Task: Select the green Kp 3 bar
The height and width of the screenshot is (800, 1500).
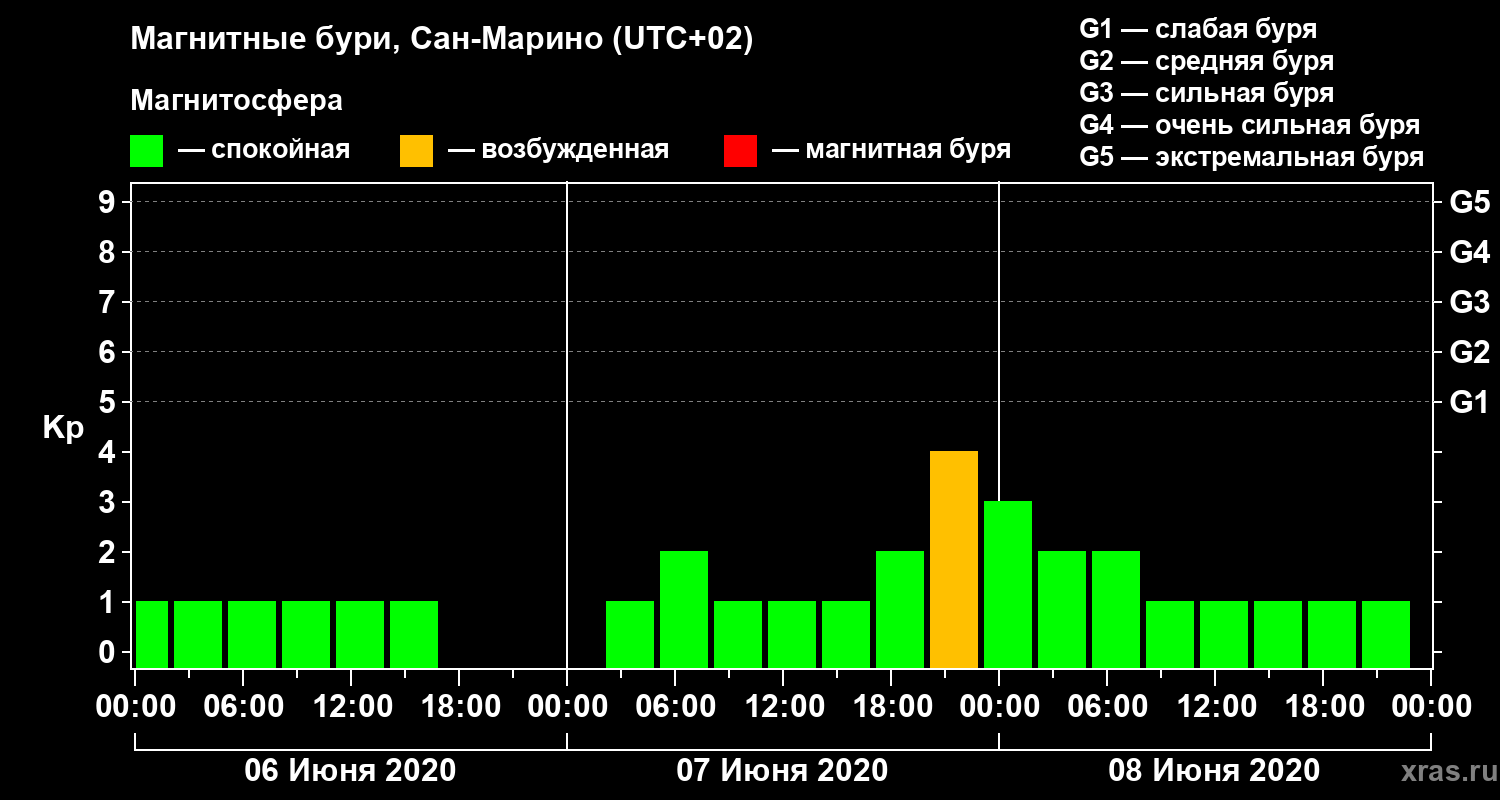Action: click(1008, 585)
